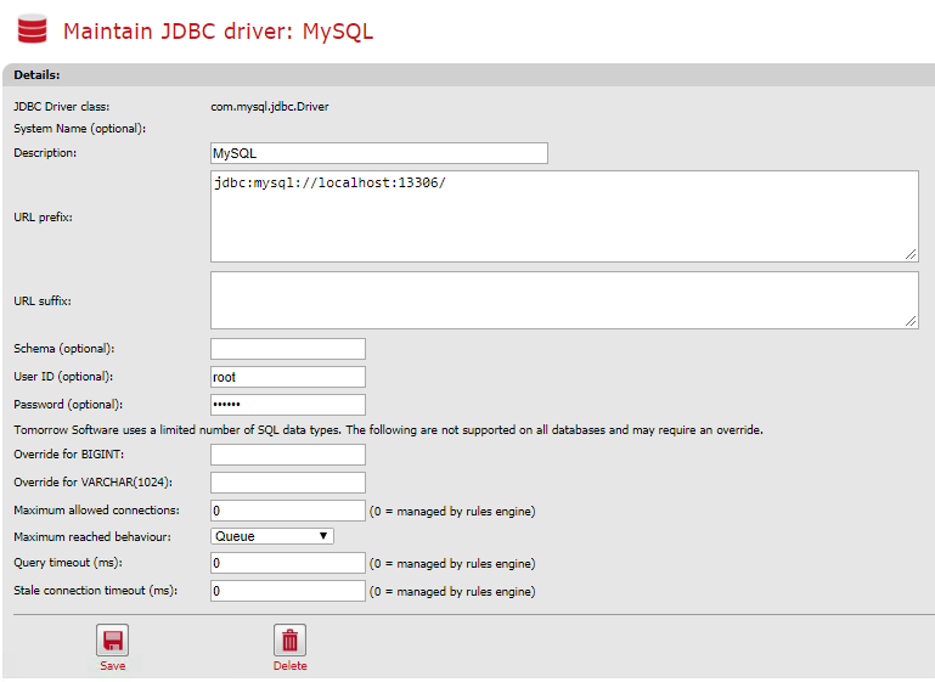Click the Schema (optional) input box
This screenshot has width=935, height=682.
coord(288,349)
